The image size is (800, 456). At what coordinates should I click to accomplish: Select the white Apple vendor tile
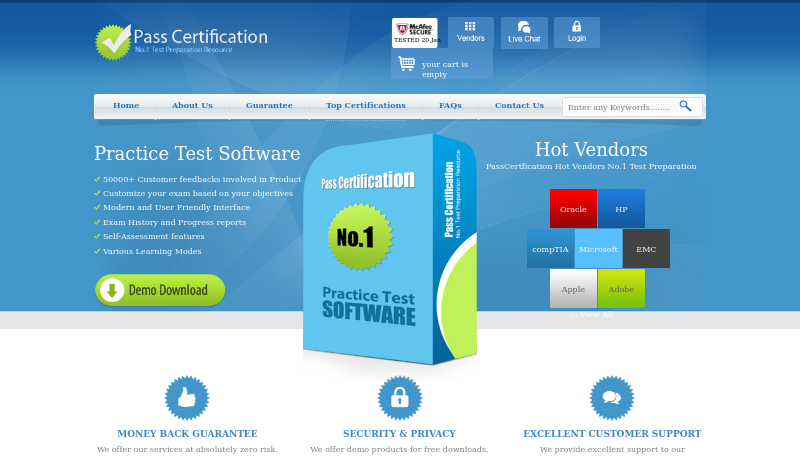tap(573, 289)
